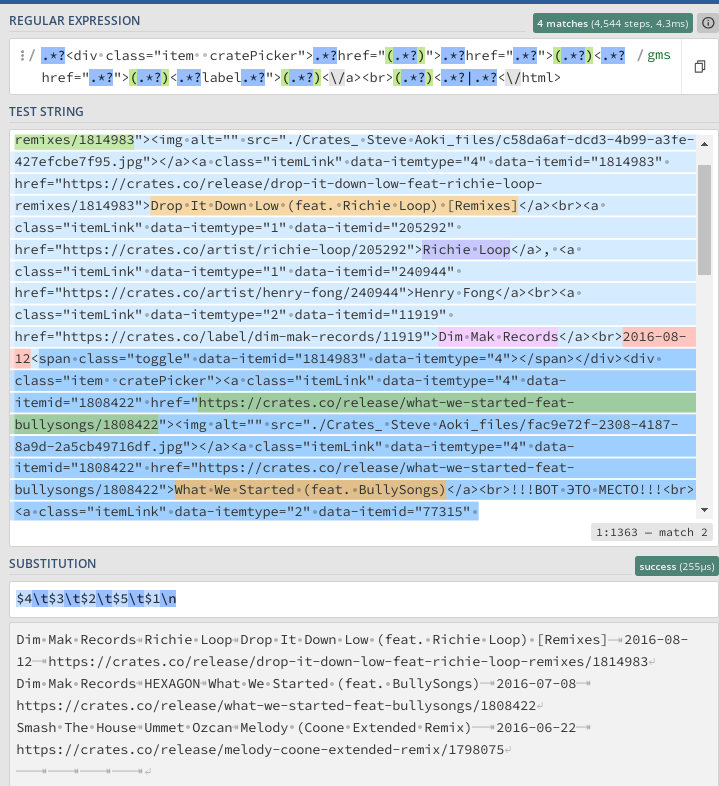Click the TEST STRING section heading
This screenshot has height=786, width=719.
point(46,111)
